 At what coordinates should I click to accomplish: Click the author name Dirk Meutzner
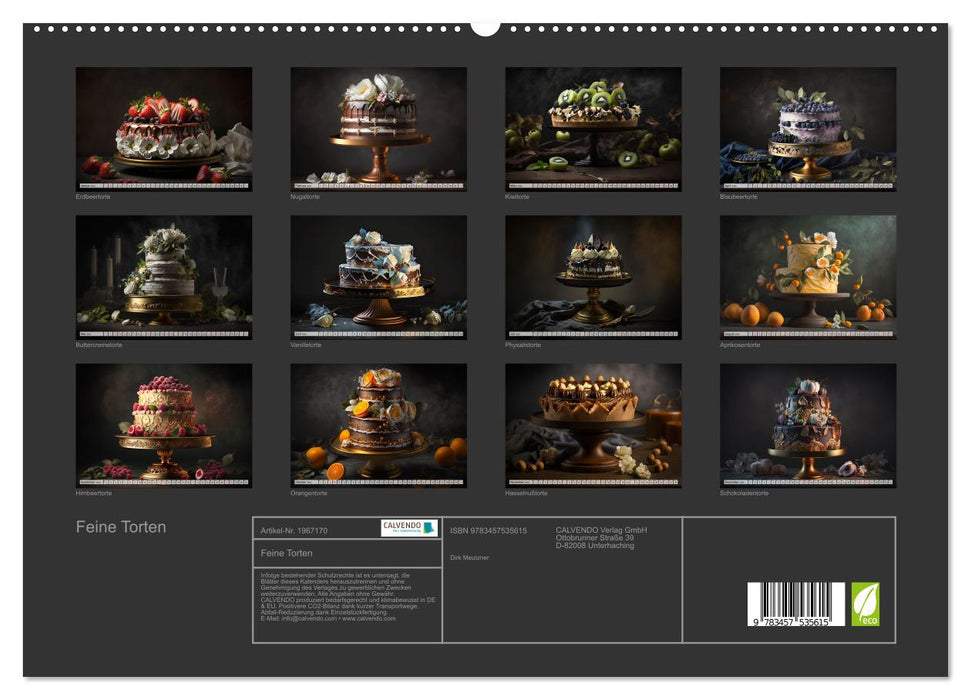click(x=470, y=558)
